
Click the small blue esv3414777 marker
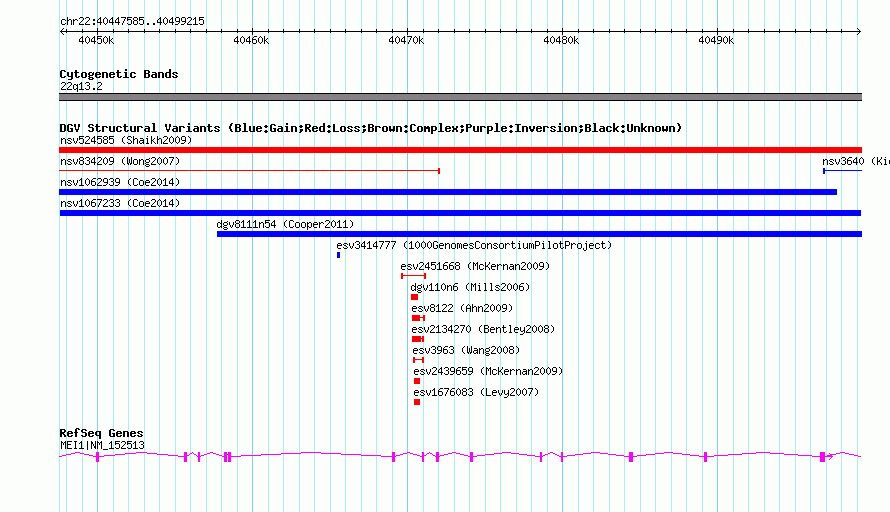coord(338,255)
